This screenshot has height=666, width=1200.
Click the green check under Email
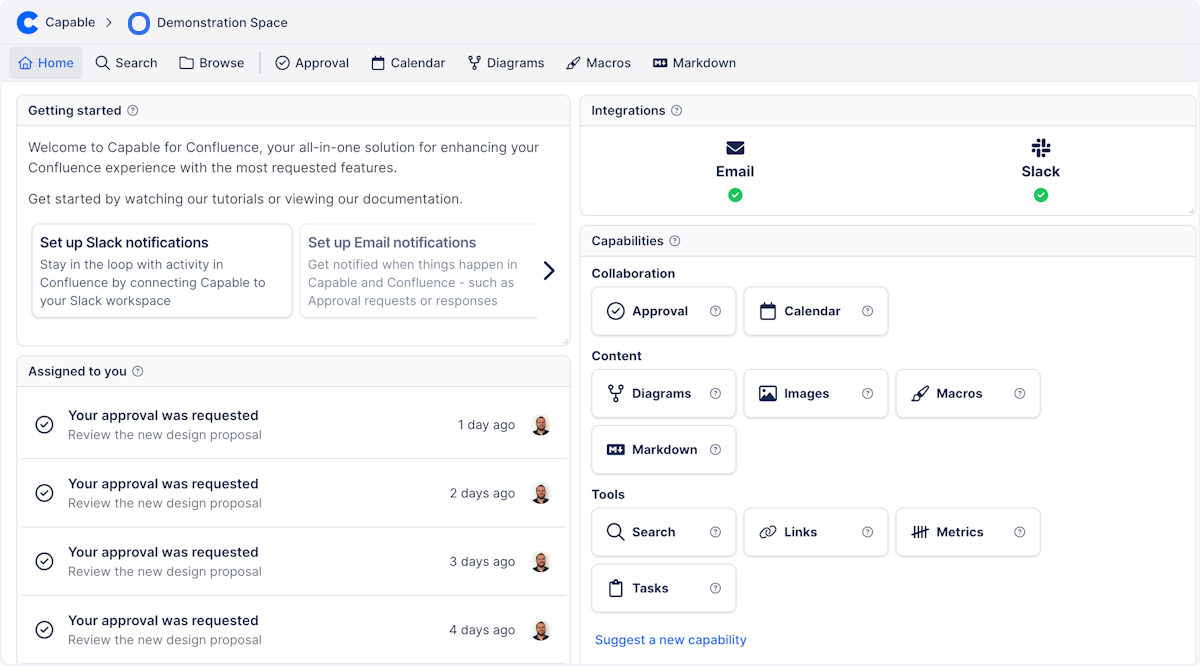click(735, 195)
